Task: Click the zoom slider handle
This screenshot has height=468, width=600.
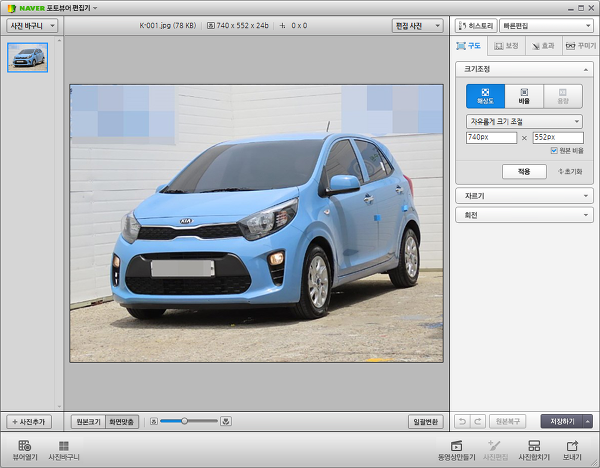Action: click(x=184, y=421)
